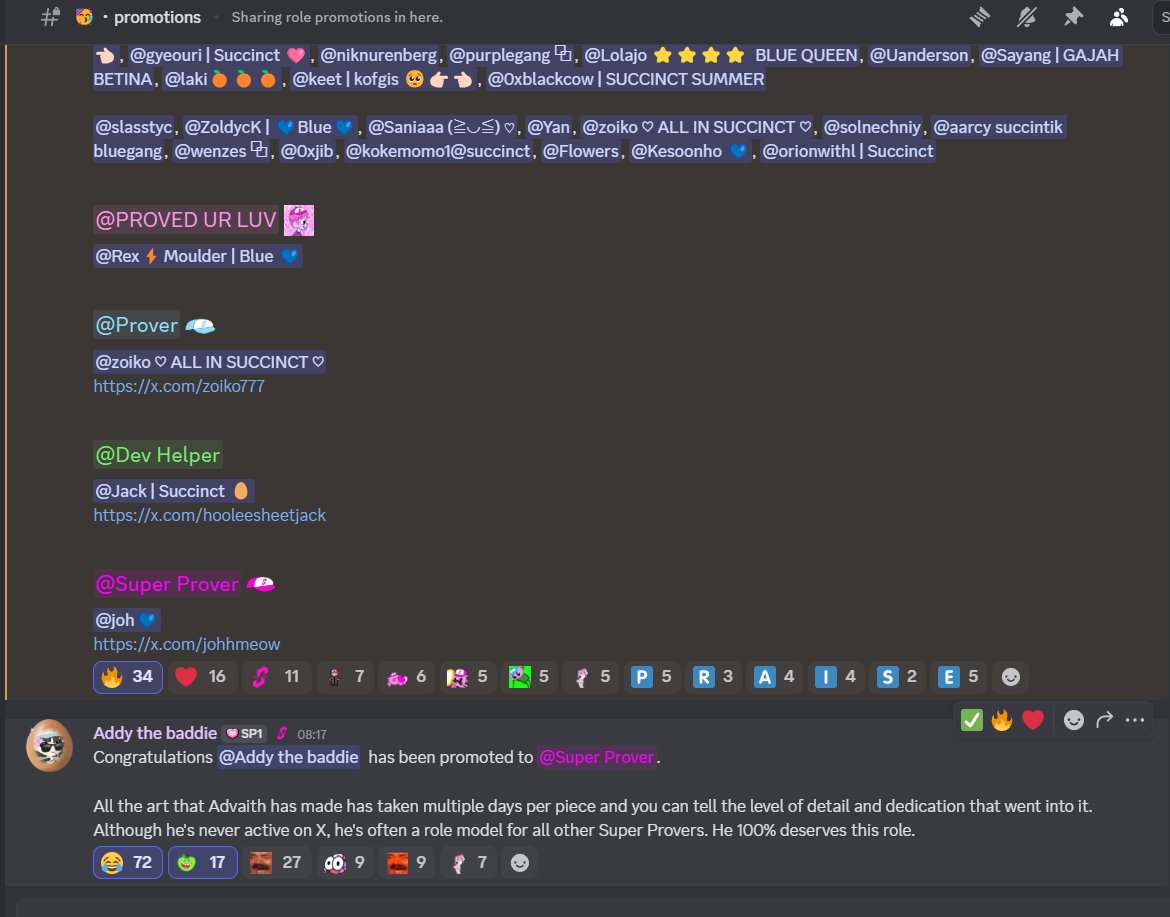This screenshot has height=917, width=1170.
Task: Toggle the letter S reaction showing 2
Action: tap(896, 677)
